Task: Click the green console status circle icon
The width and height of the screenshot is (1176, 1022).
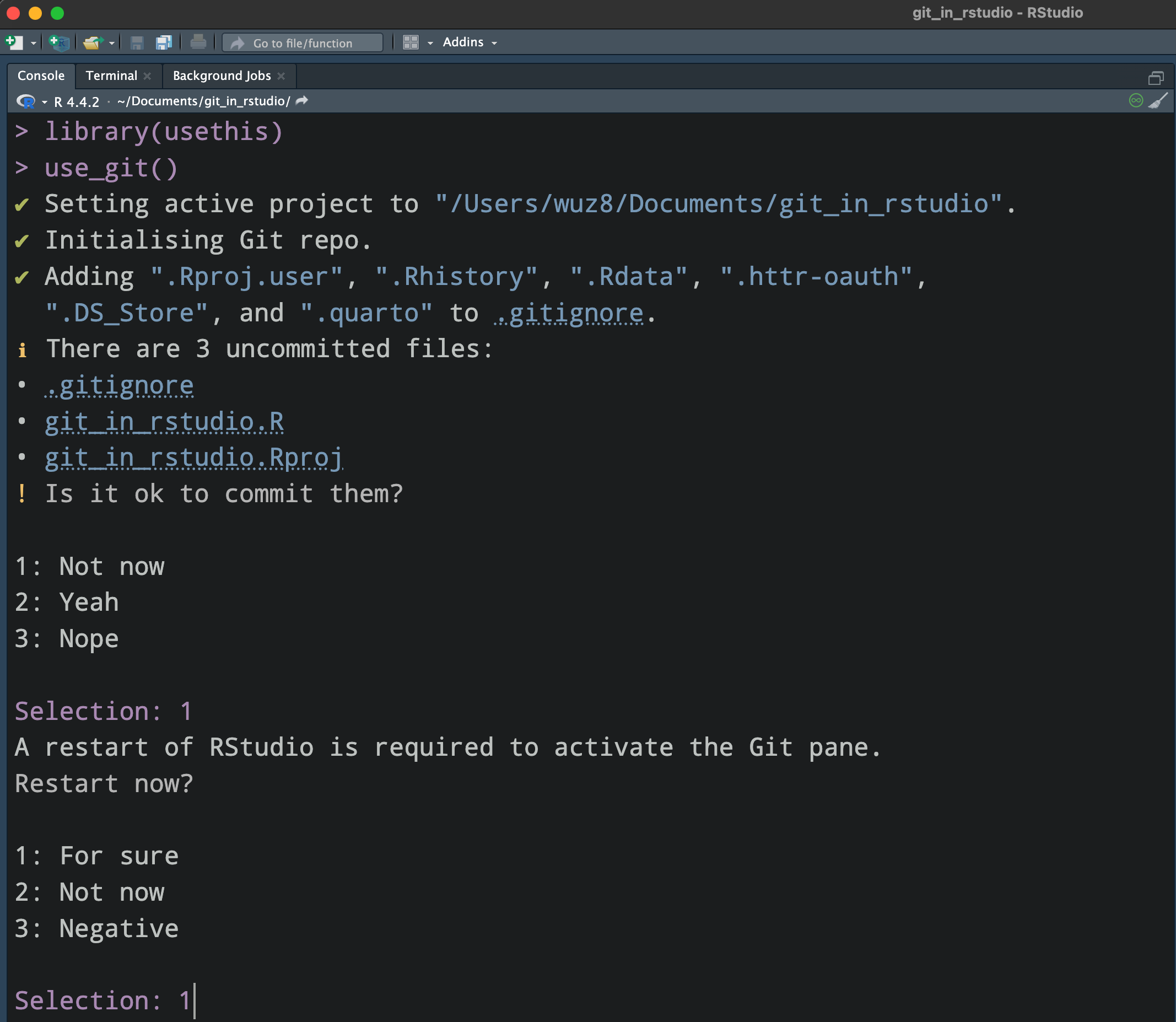Action: [x=1136, y=101]
